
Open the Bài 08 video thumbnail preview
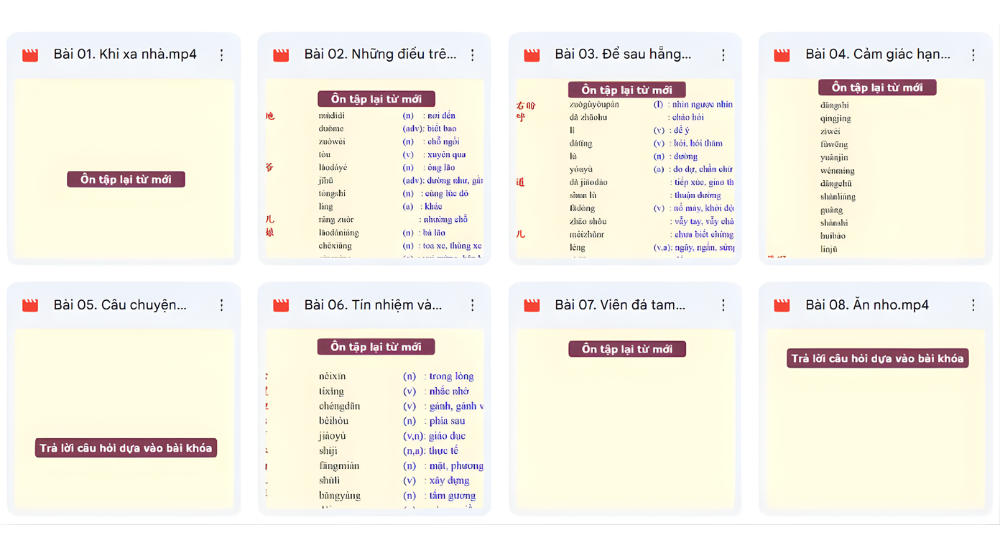876,419
